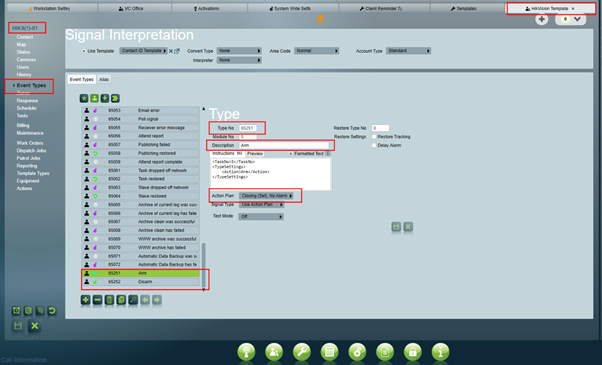This screenshot has width=602, height=365.
Task: Open the calculator icon in bottom dock
Action: tap(329, 352)
